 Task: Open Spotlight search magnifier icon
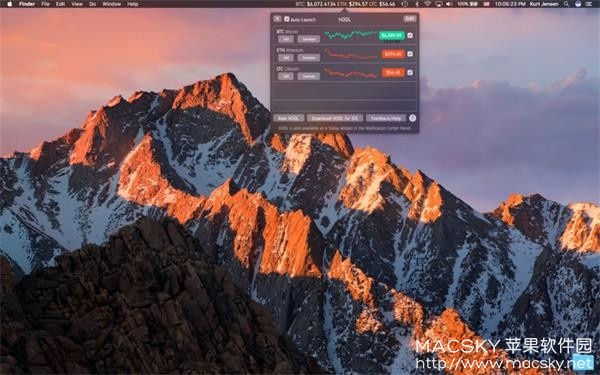coord(566,4)
